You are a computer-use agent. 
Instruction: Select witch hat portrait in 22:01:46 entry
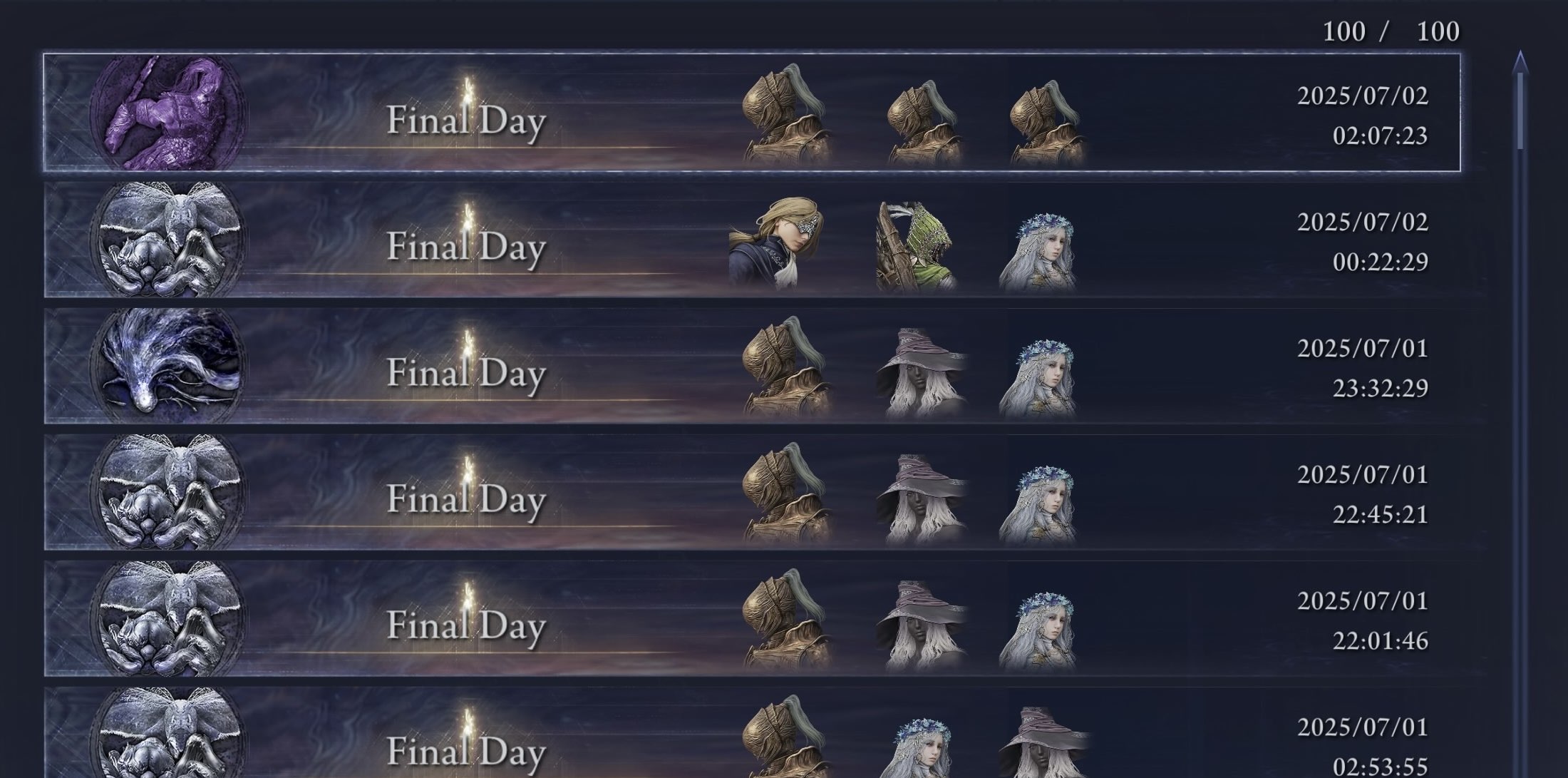click(922, 625)
